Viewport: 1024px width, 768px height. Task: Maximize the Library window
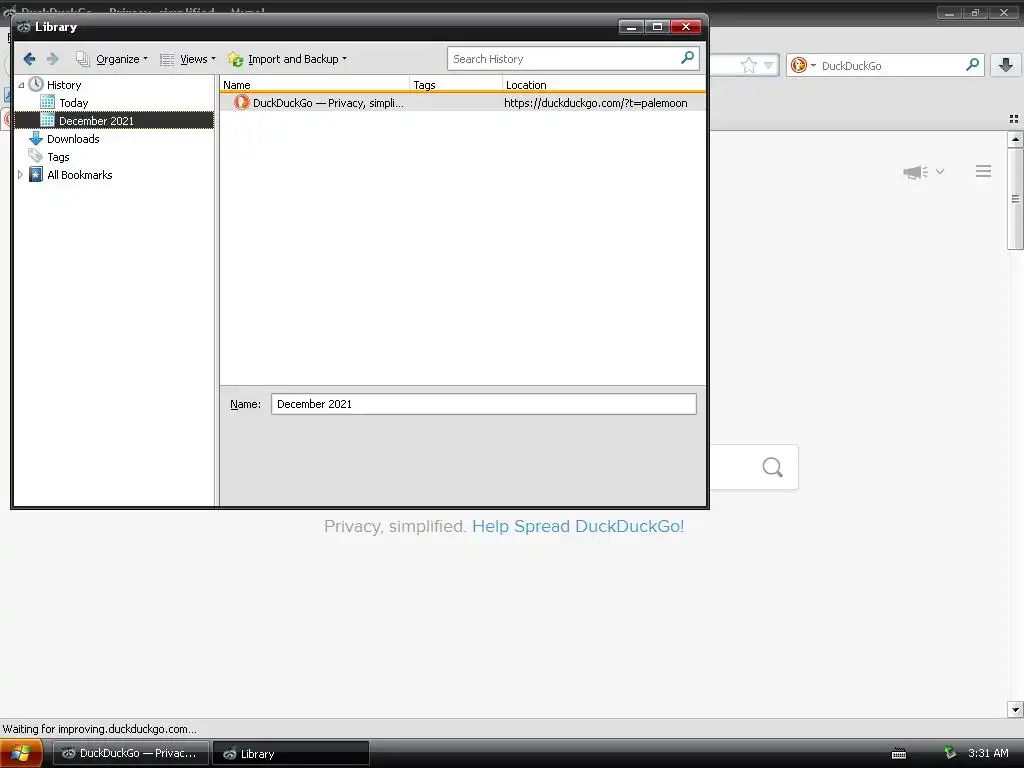658,27
